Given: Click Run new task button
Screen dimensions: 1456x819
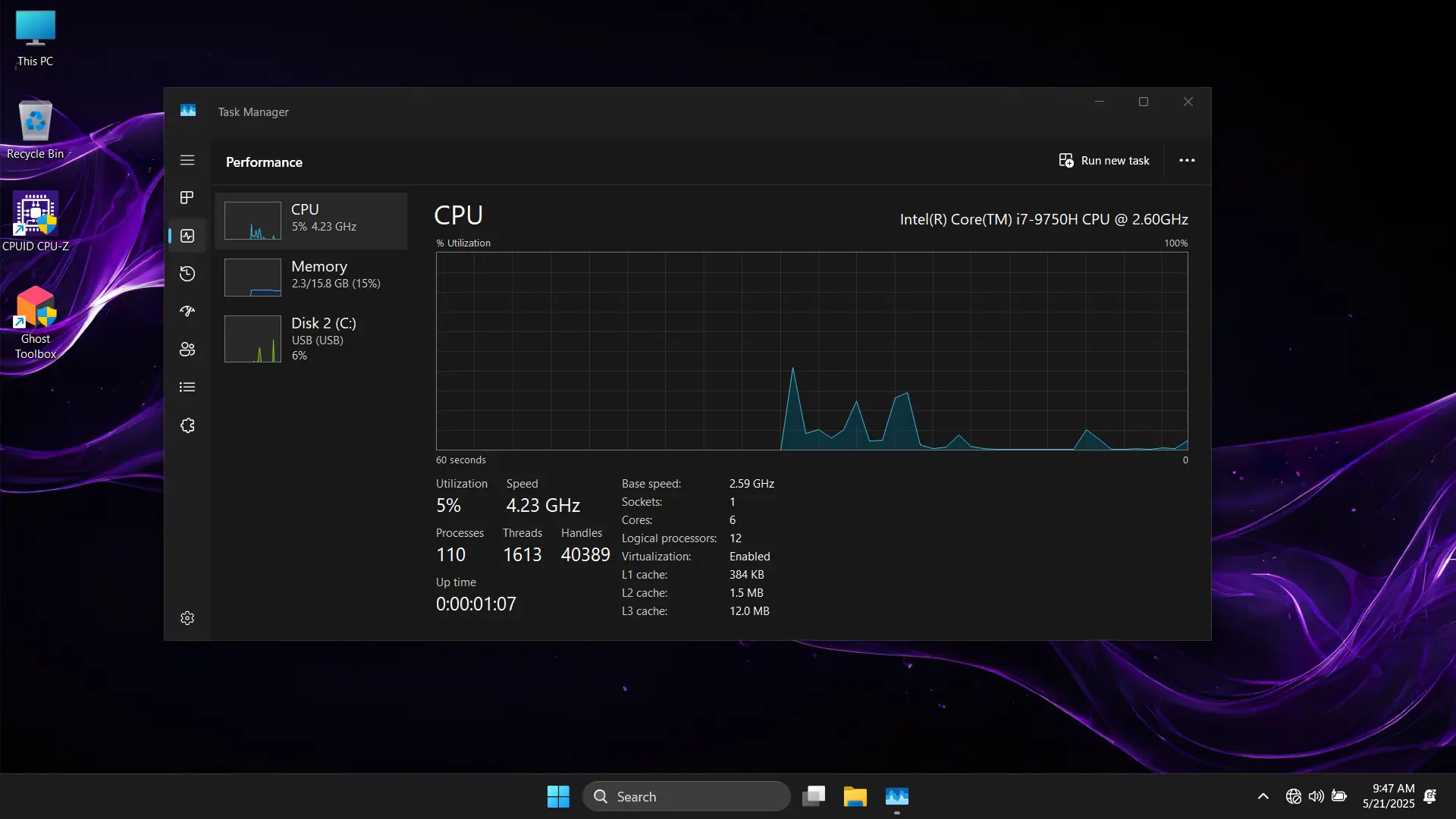Looking at the screenshot, I should pos(1104,160).
